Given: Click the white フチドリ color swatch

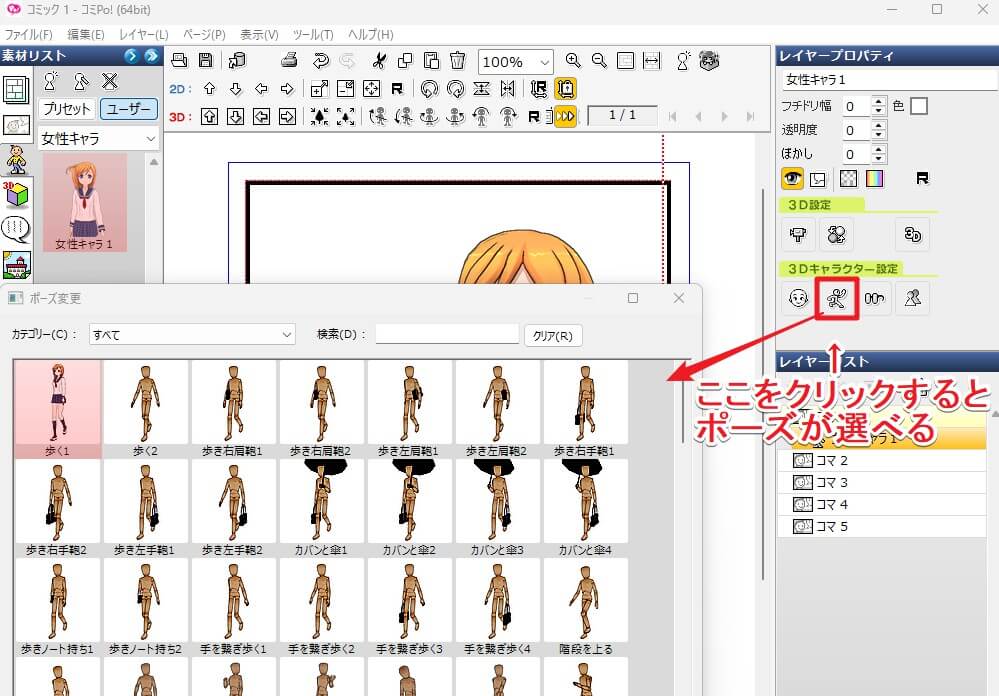Looking at the screenshot, I should point(919,106).
